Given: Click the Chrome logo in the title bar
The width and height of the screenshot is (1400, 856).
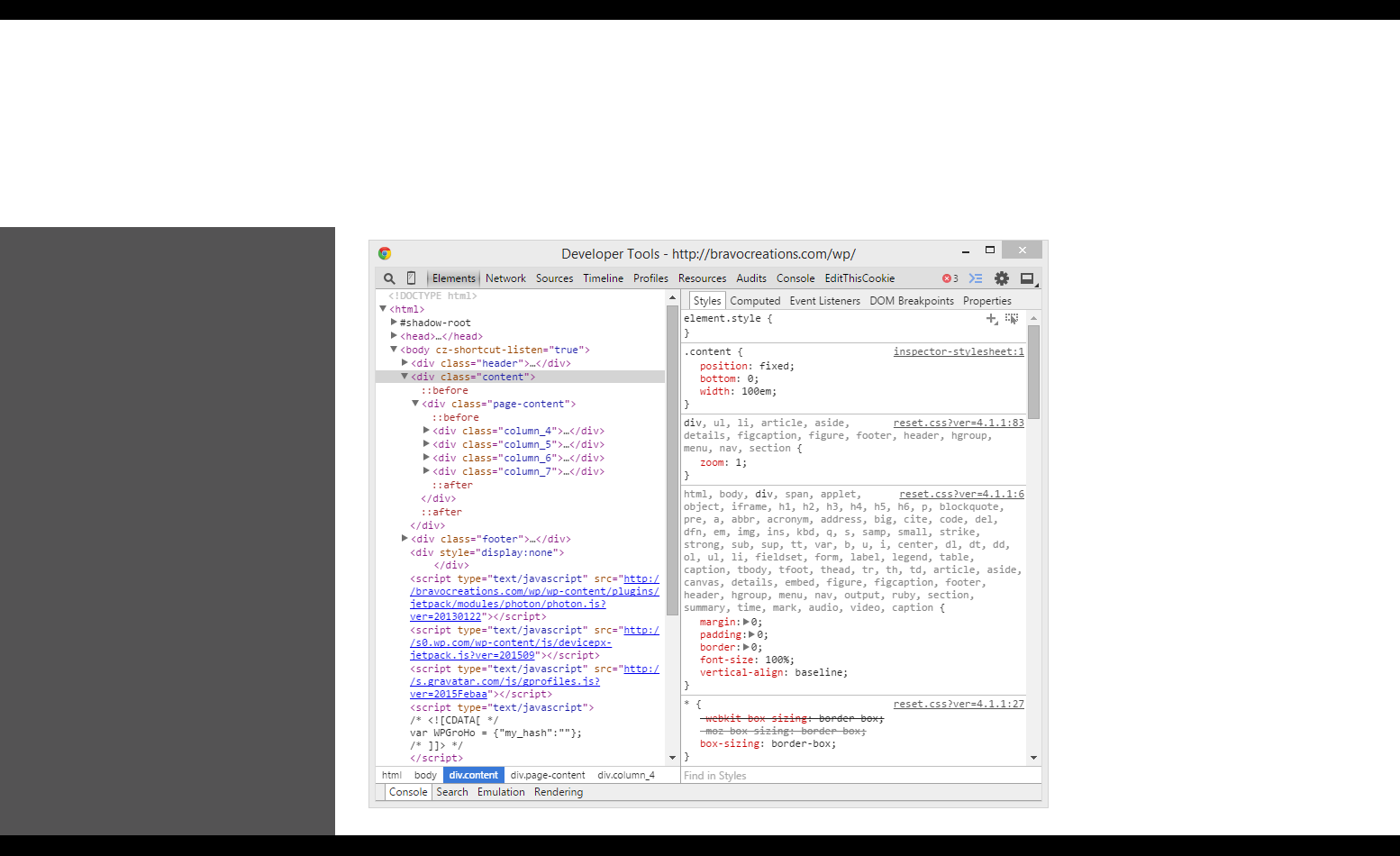Looking at the screenshot, I should pyautogui.click(x=385, y=253).
